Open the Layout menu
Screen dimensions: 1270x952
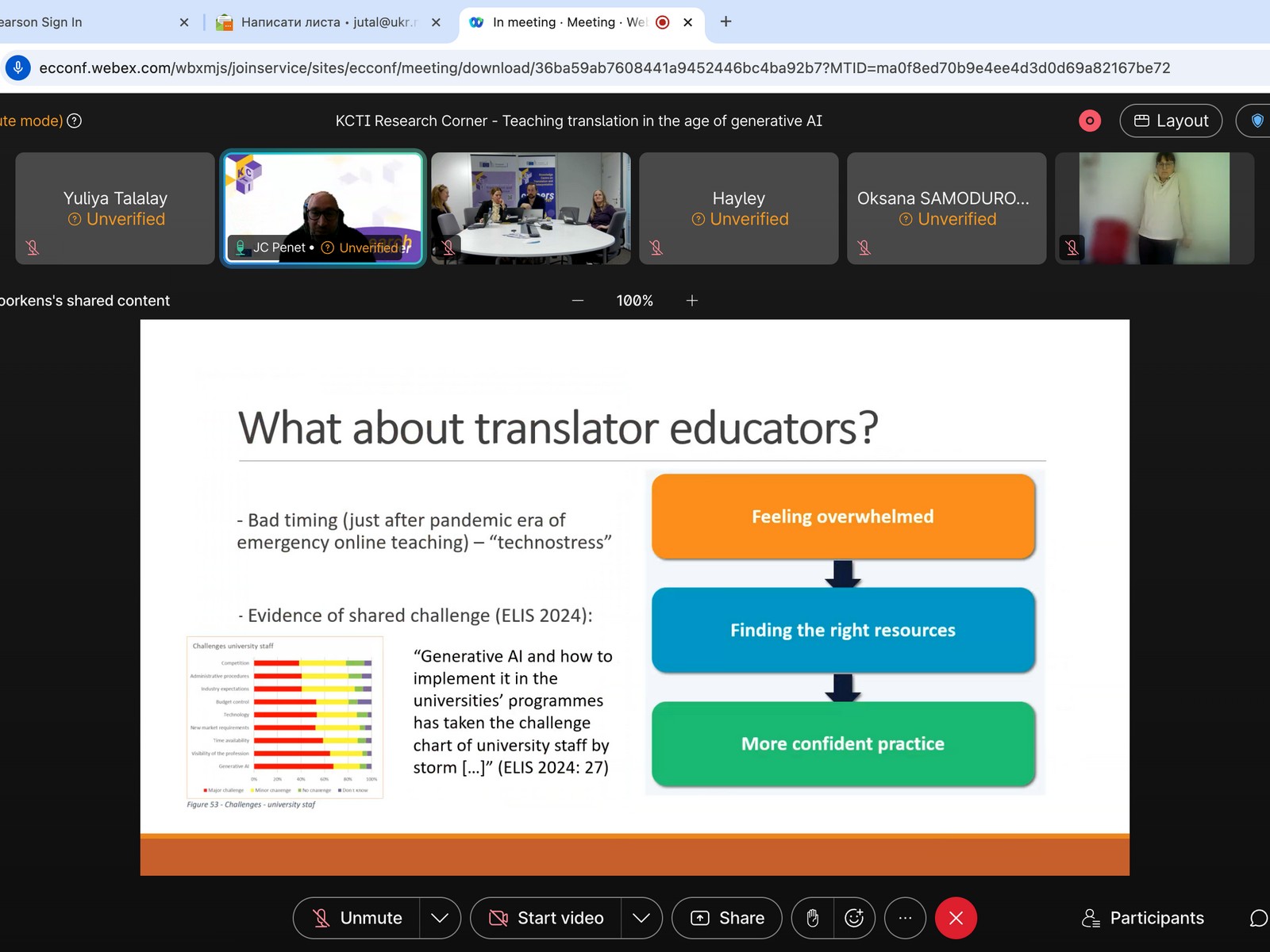tap(1171, 121)
